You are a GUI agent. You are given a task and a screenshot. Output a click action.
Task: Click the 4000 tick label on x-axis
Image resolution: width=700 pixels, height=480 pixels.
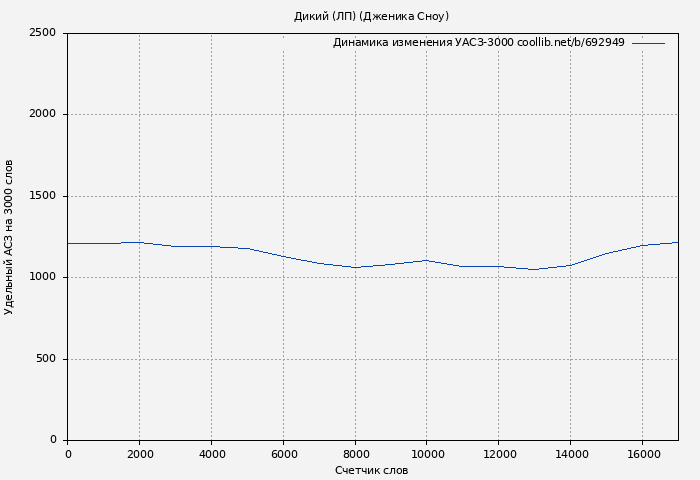coord(211,454)
